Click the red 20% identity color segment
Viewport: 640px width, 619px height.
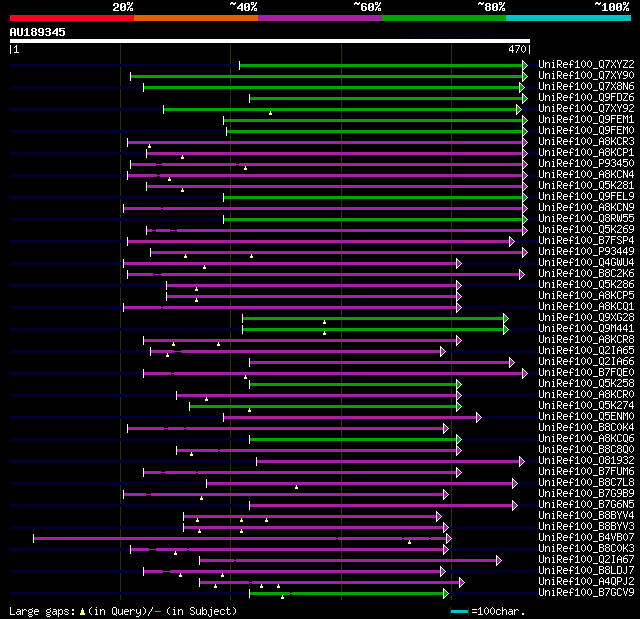(72, 18)
